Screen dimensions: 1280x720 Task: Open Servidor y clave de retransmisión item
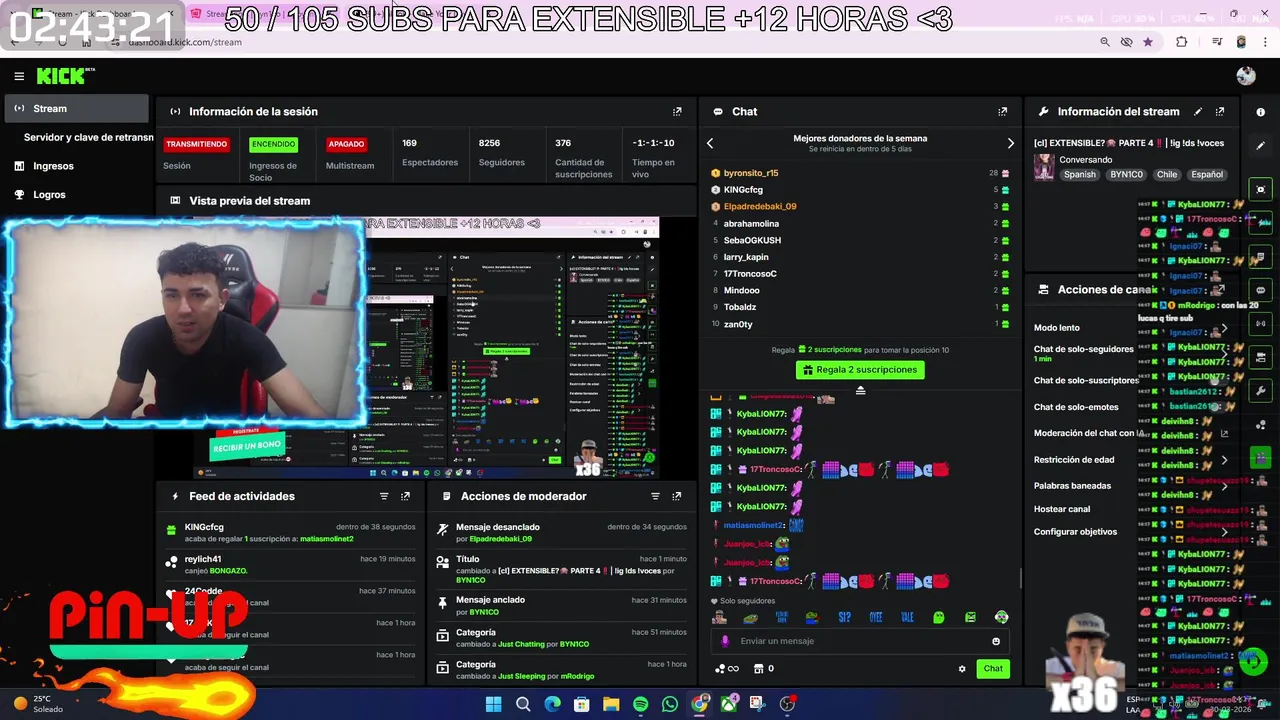88,137
